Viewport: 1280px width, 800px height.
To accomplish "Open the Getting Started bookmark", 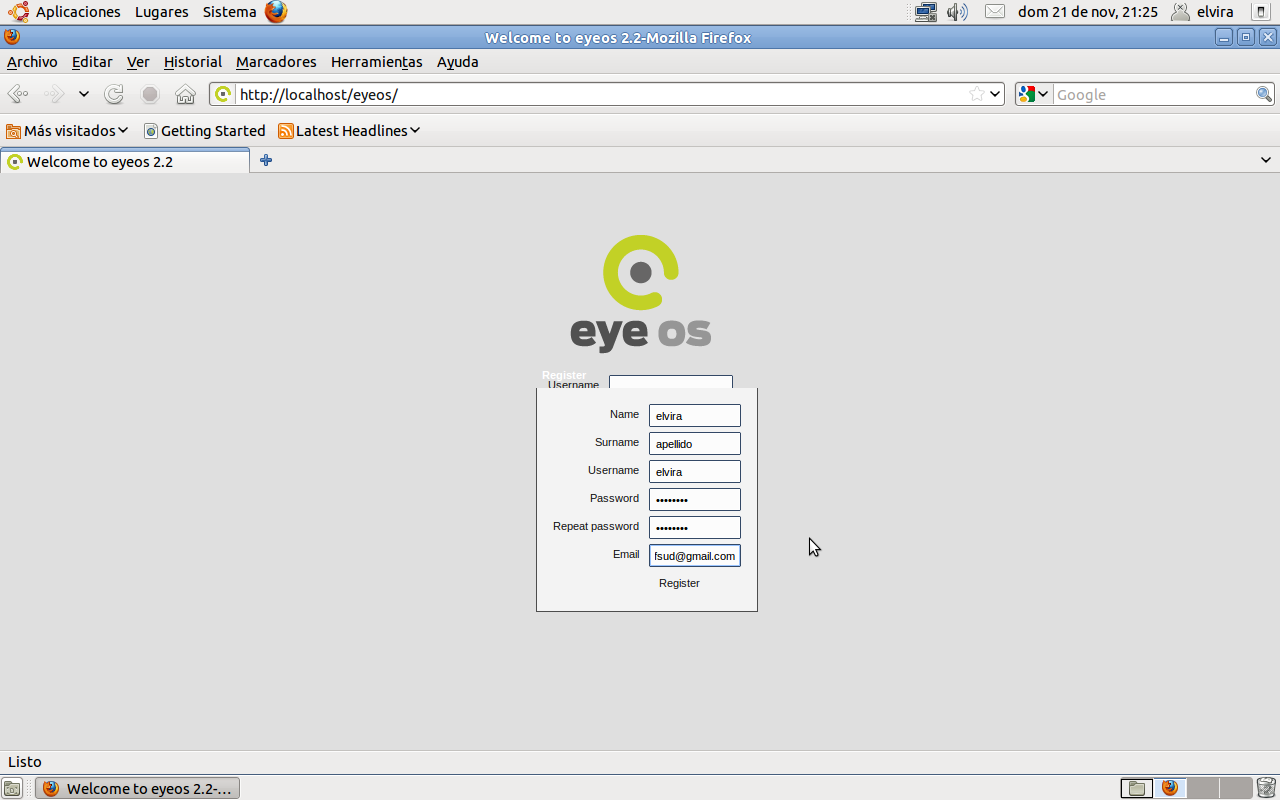I will pos(205,131).
